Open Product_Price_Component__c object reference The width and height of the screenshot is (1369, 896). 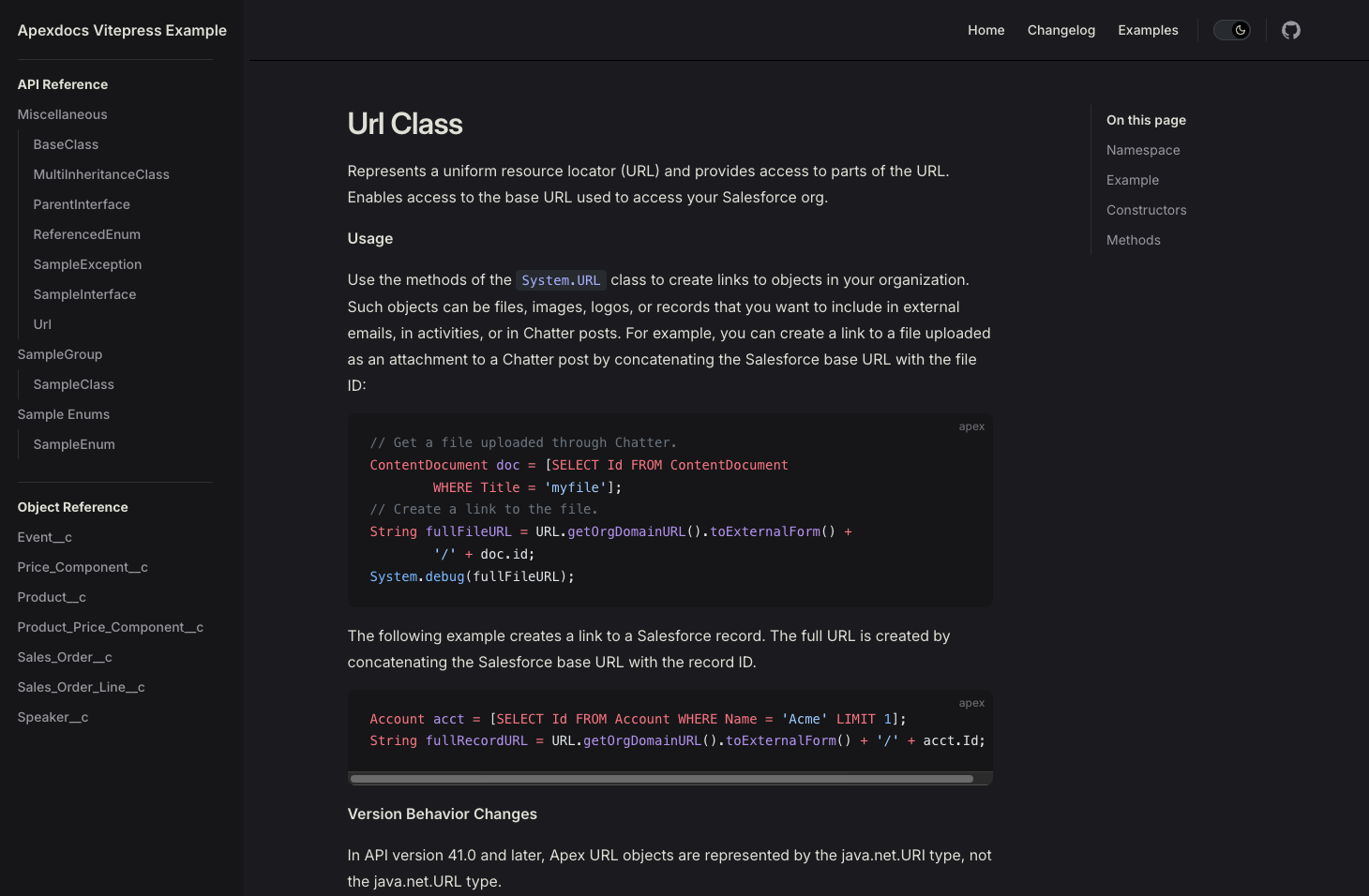[111, 627]
